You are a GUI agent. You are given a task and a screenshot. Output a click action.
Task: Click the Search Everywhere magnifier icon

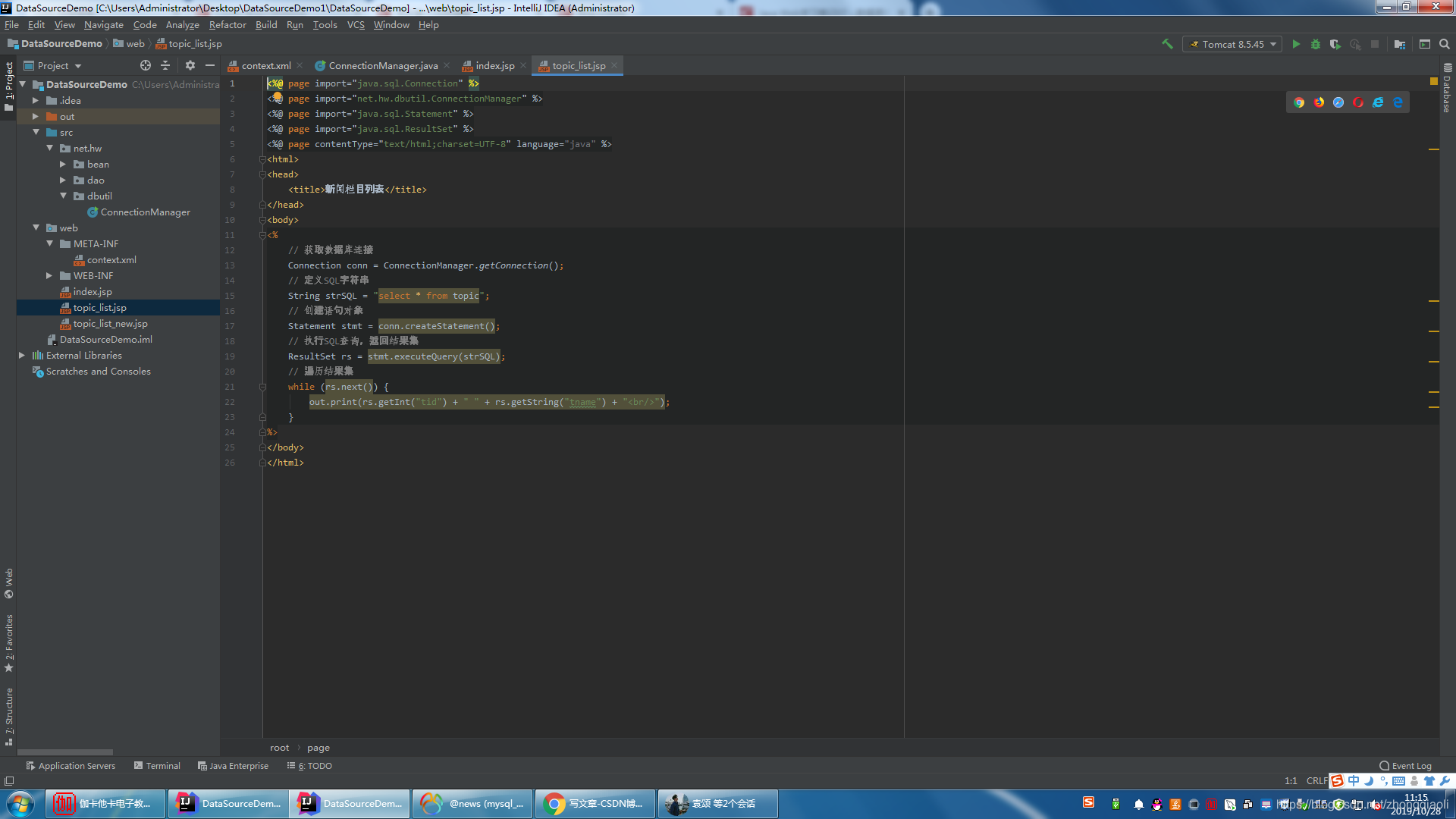1445,44
